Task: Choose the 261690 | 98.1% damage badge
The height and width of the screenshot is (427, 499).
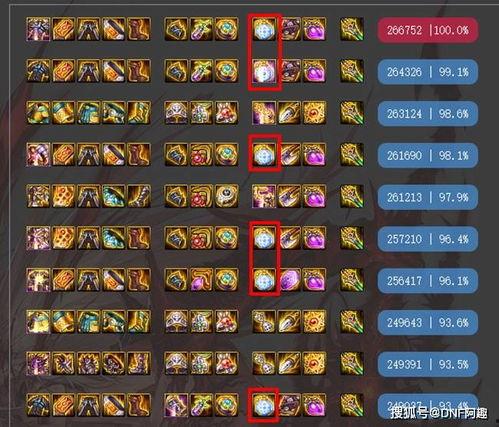Action: (x=428, y=156)
